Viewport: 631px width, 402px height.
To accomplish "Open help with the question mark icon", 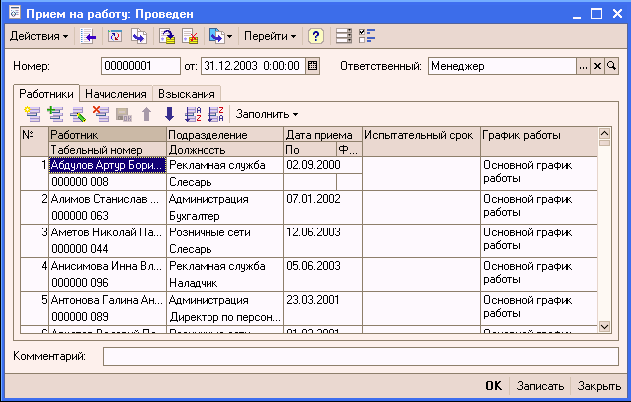I will click(316, 37).
